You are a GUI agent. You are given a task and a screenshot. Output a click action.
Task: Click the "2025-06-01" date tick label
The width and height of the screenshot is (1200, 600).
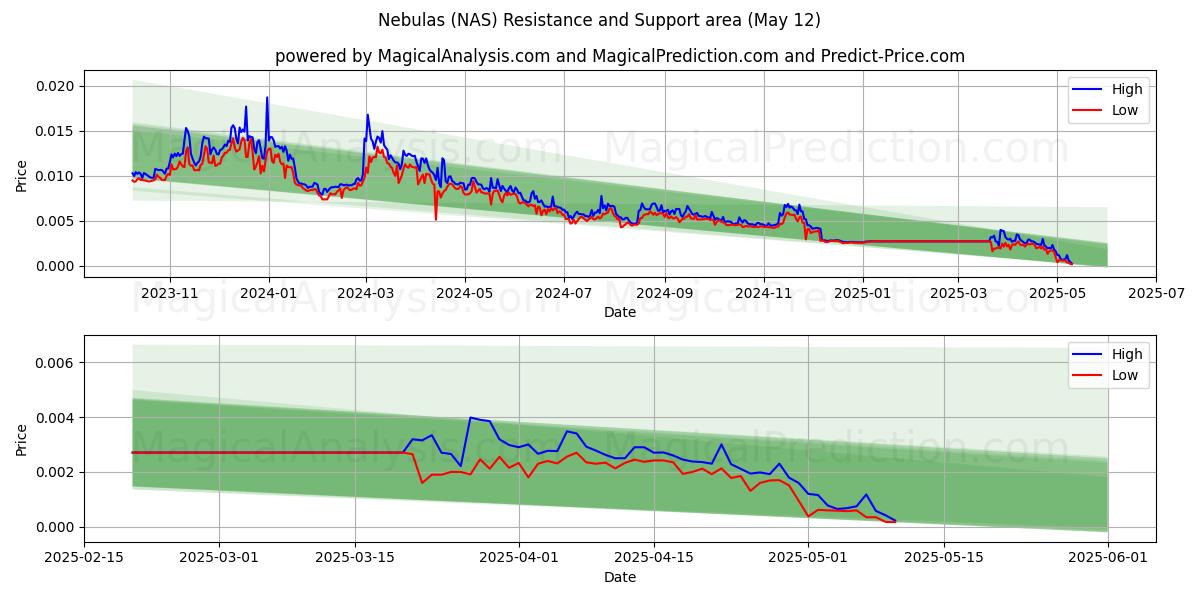click(1107, 558)
